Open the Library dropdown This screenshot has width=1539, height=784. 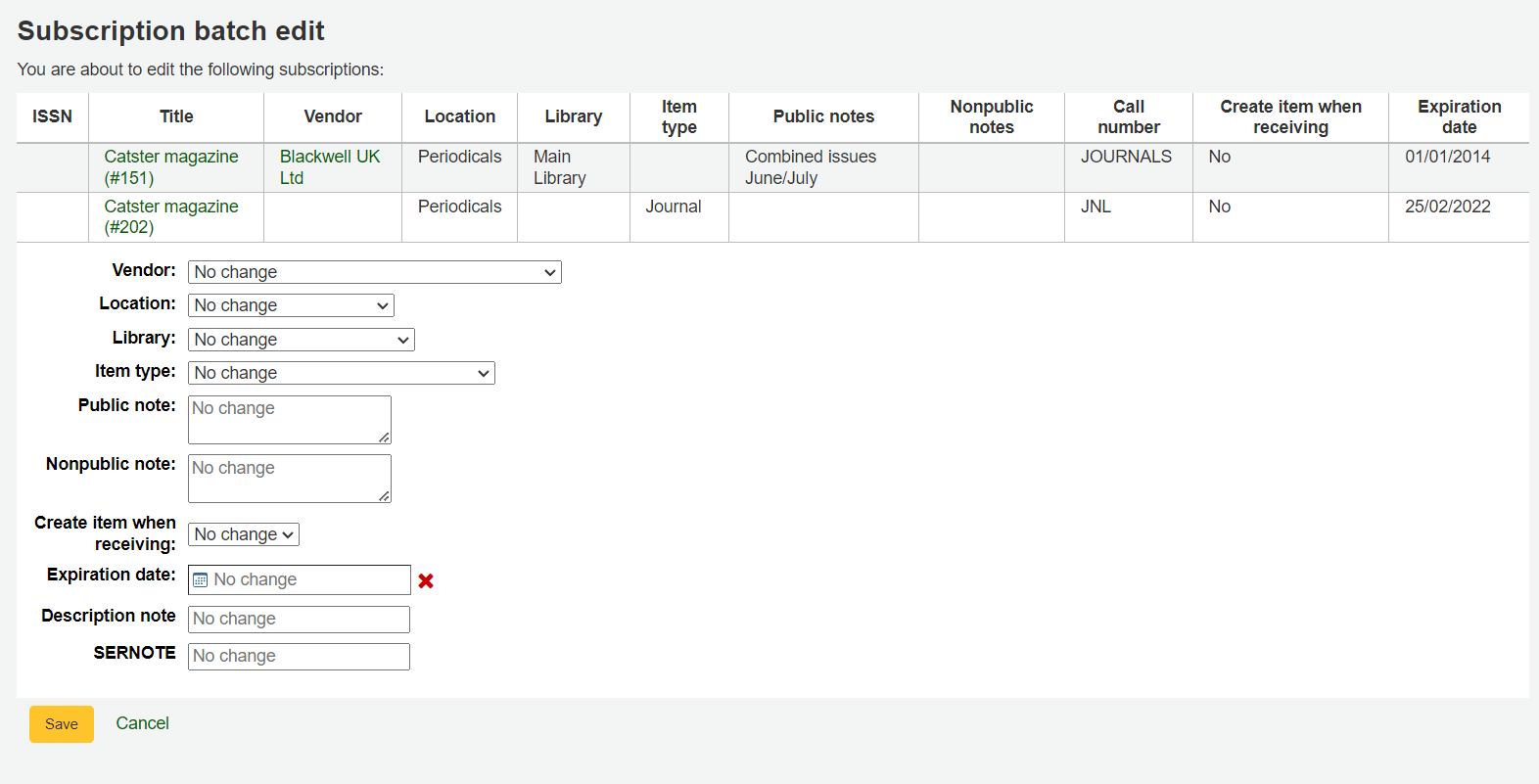point(301,340)
